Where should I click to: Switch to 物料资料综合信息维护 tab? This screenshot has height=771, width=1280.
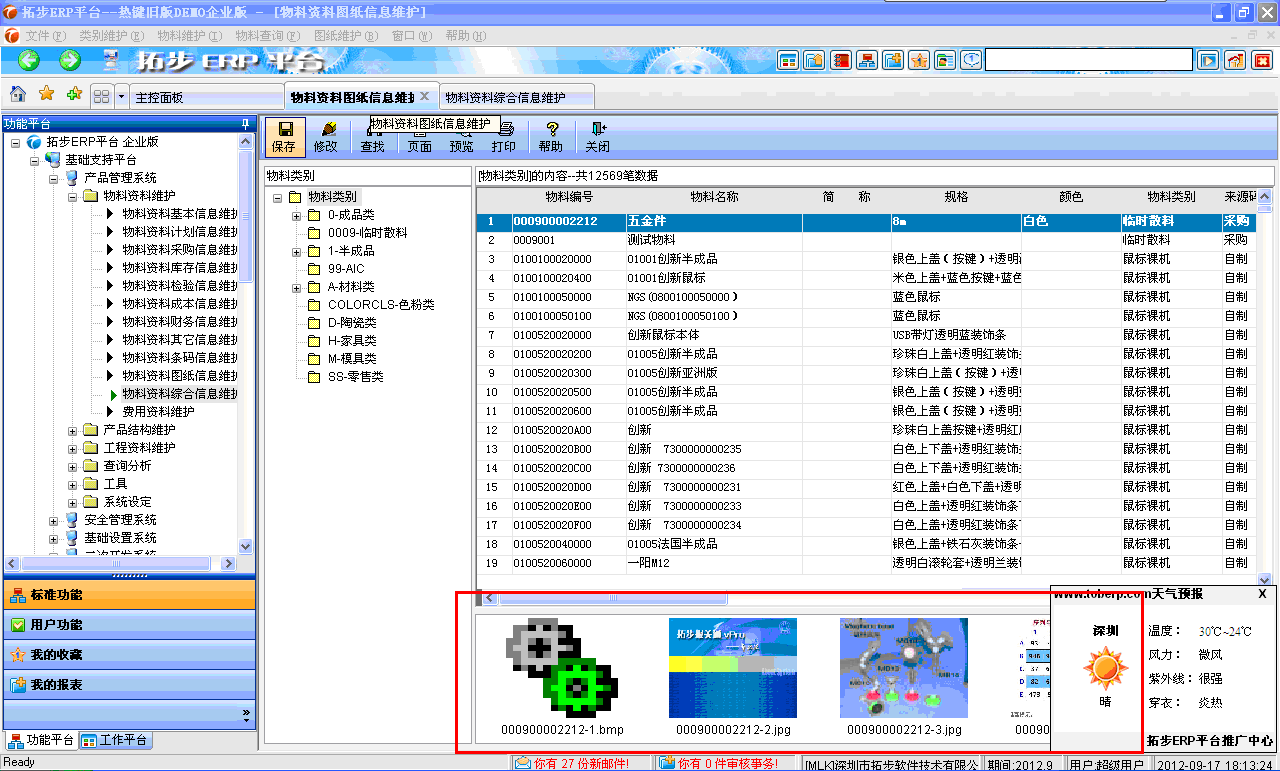click(x=505, y=98)
